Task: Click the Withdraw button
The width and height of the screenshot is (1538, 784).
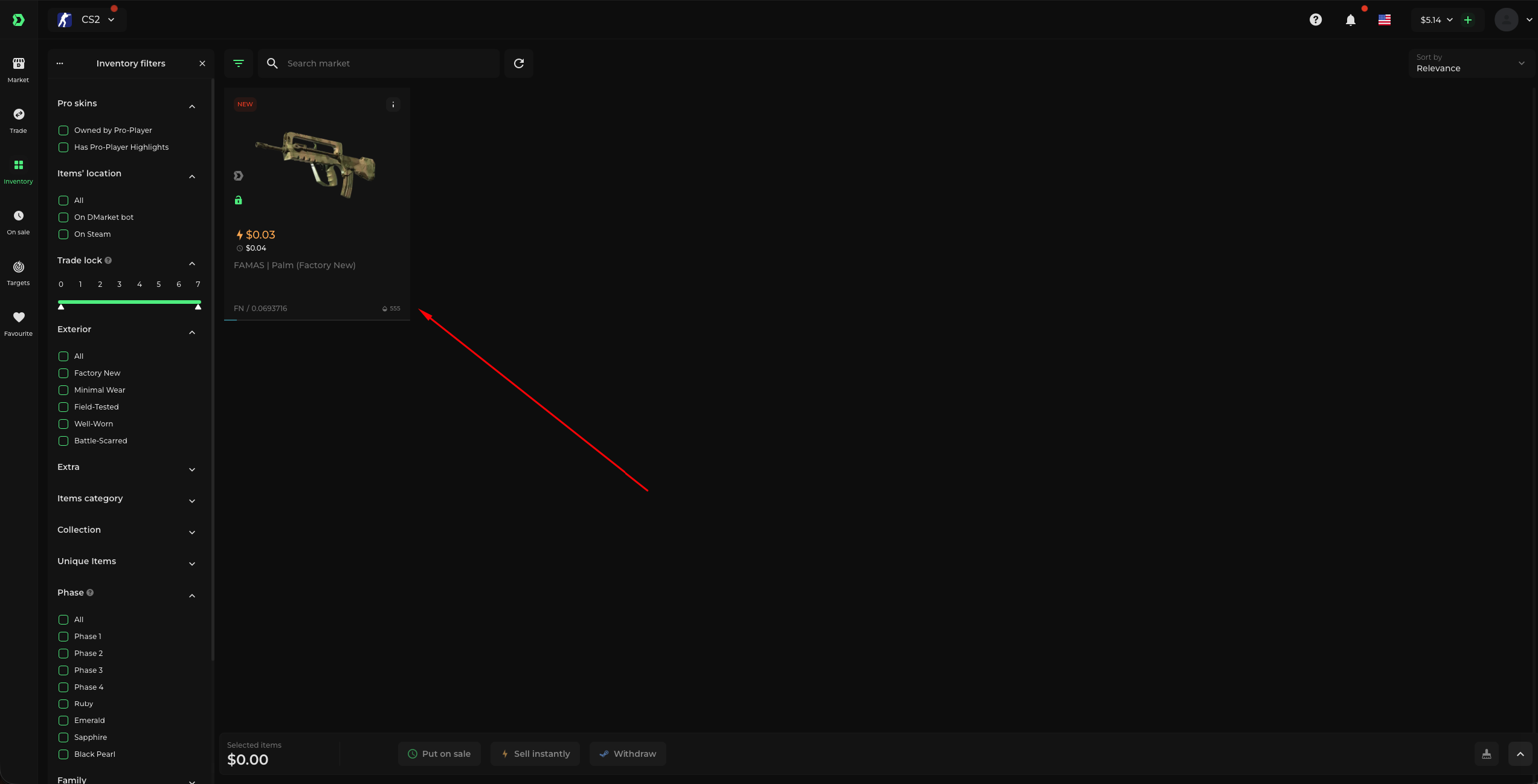Action: click(x=628, y=754)
